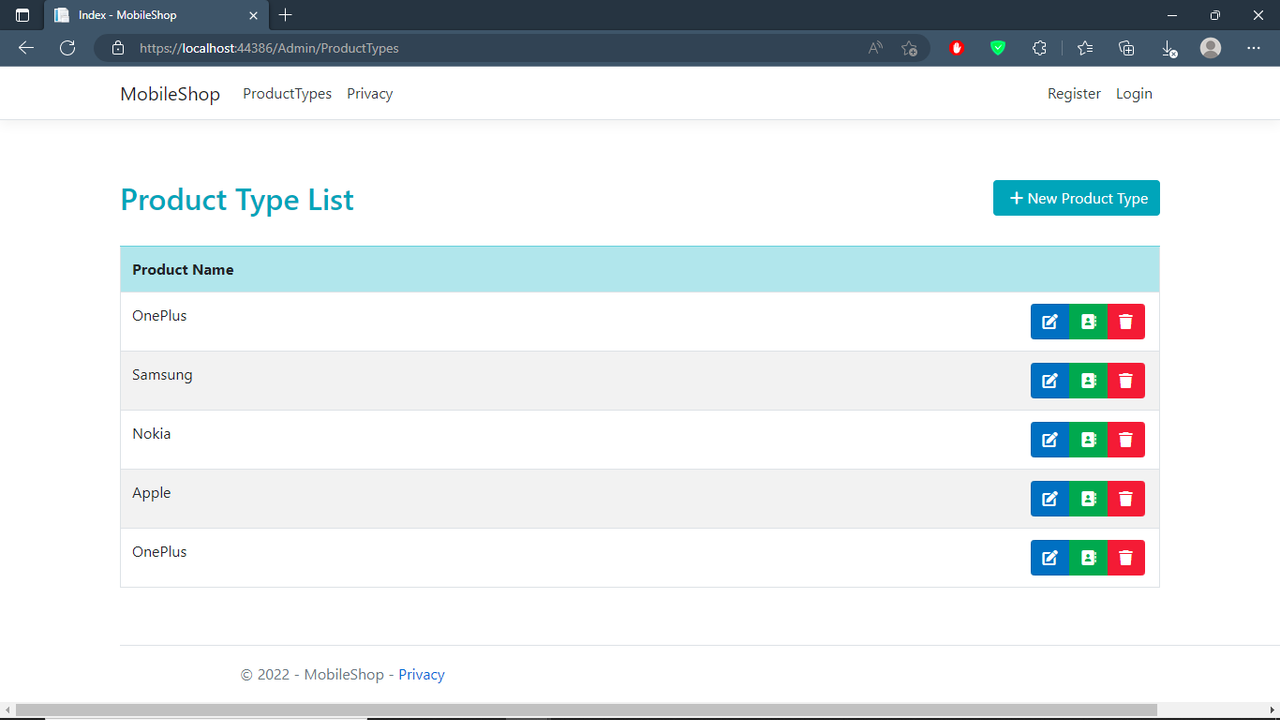Show details for the Apple row
The image size is (1280, 720).
(x=1088, y=499)
